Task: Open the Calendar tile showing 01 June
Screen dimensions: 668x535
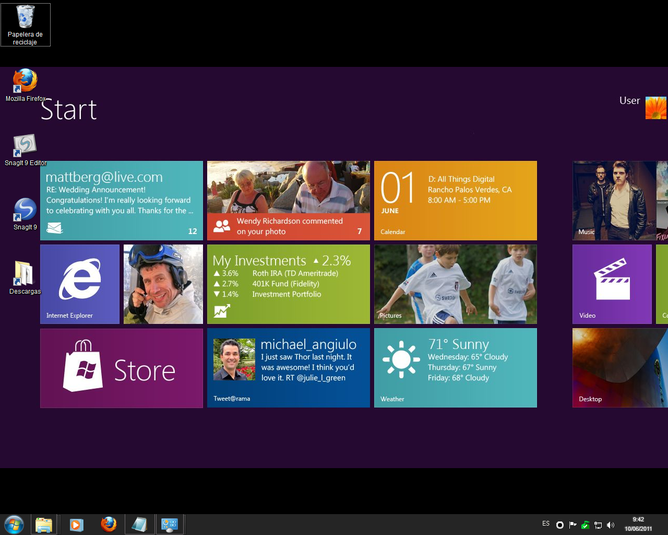Action: tap(455, 201)
